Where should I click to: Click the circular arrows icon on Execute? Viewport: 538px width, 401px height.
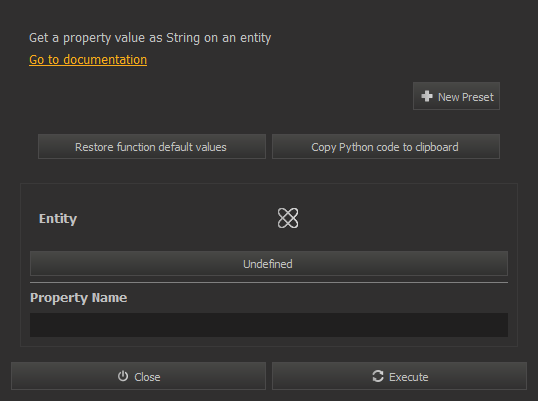click(378, 376)
